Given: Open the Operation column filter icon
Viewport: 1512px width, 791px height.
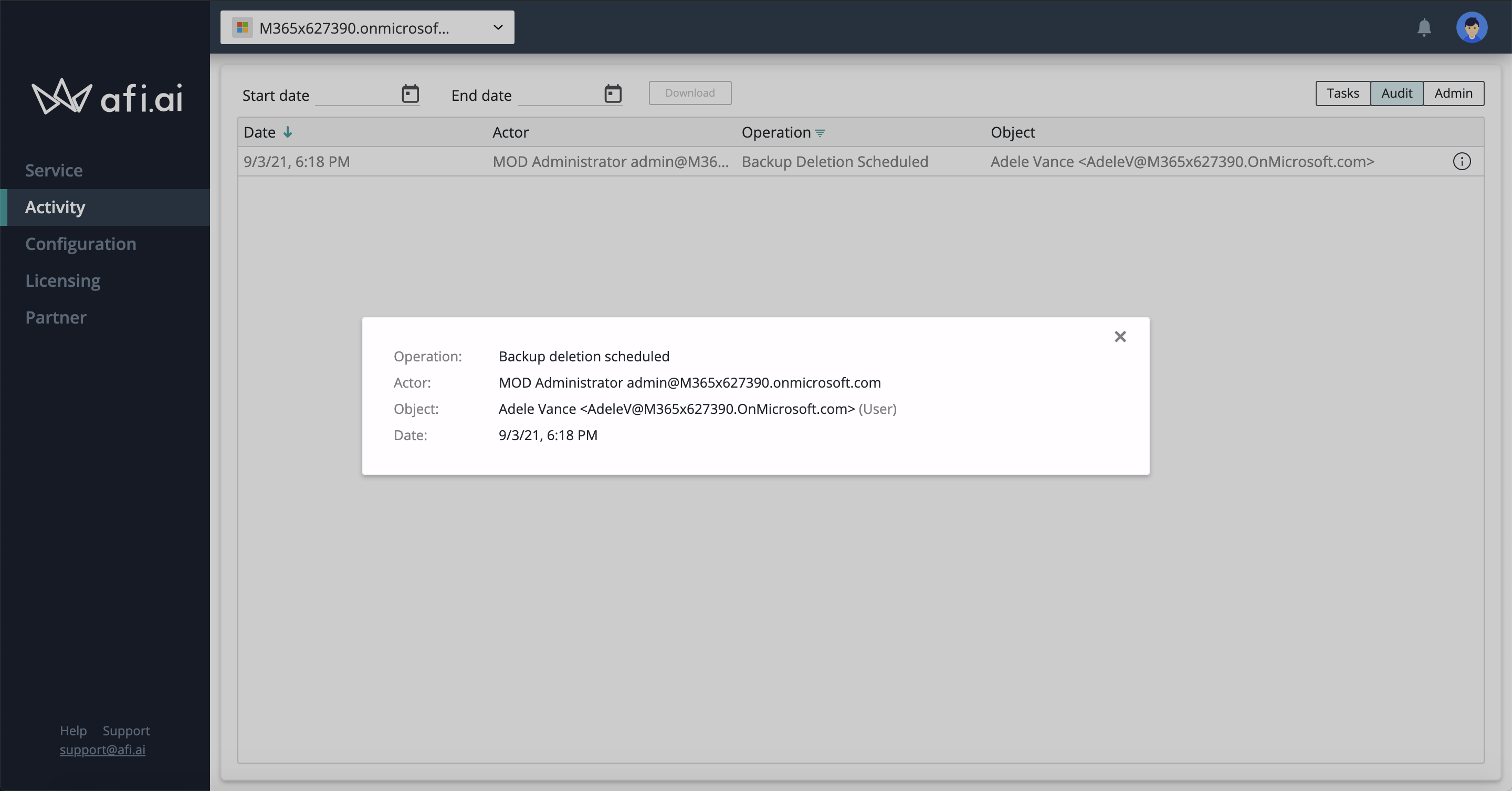Looking at the screenshot, I should click(x=820, y=133).
